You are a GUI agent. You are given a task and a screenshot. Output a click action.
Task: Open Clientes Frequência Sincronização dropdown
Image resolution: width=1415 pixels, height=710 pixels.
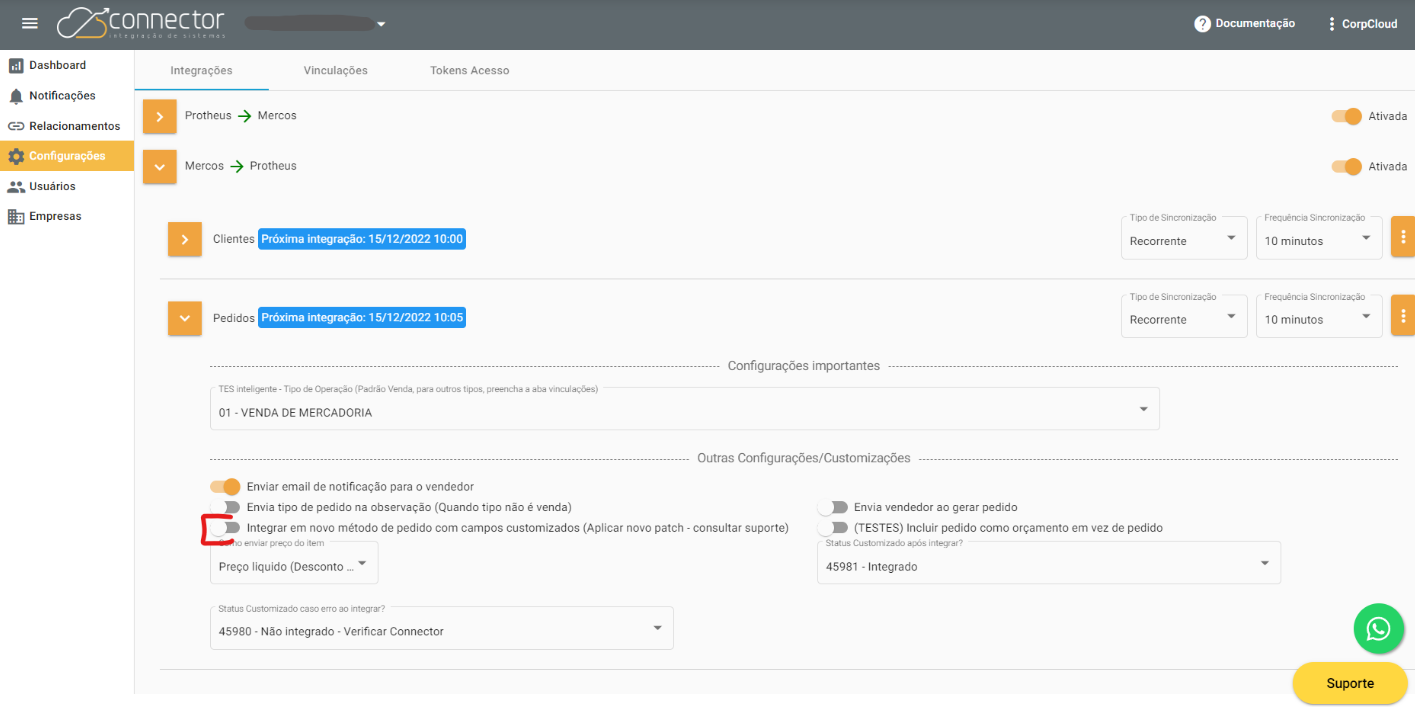coord(1319,238)
